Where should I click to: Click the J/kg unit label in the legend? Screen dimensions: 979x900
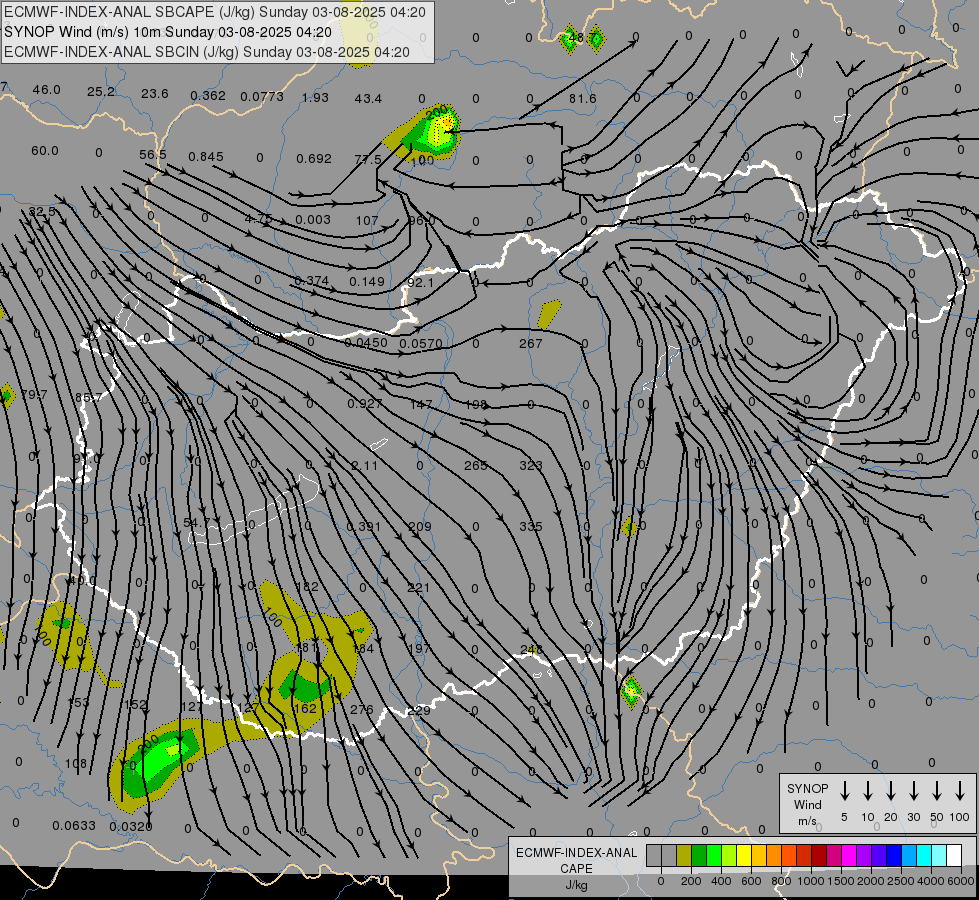576,885
